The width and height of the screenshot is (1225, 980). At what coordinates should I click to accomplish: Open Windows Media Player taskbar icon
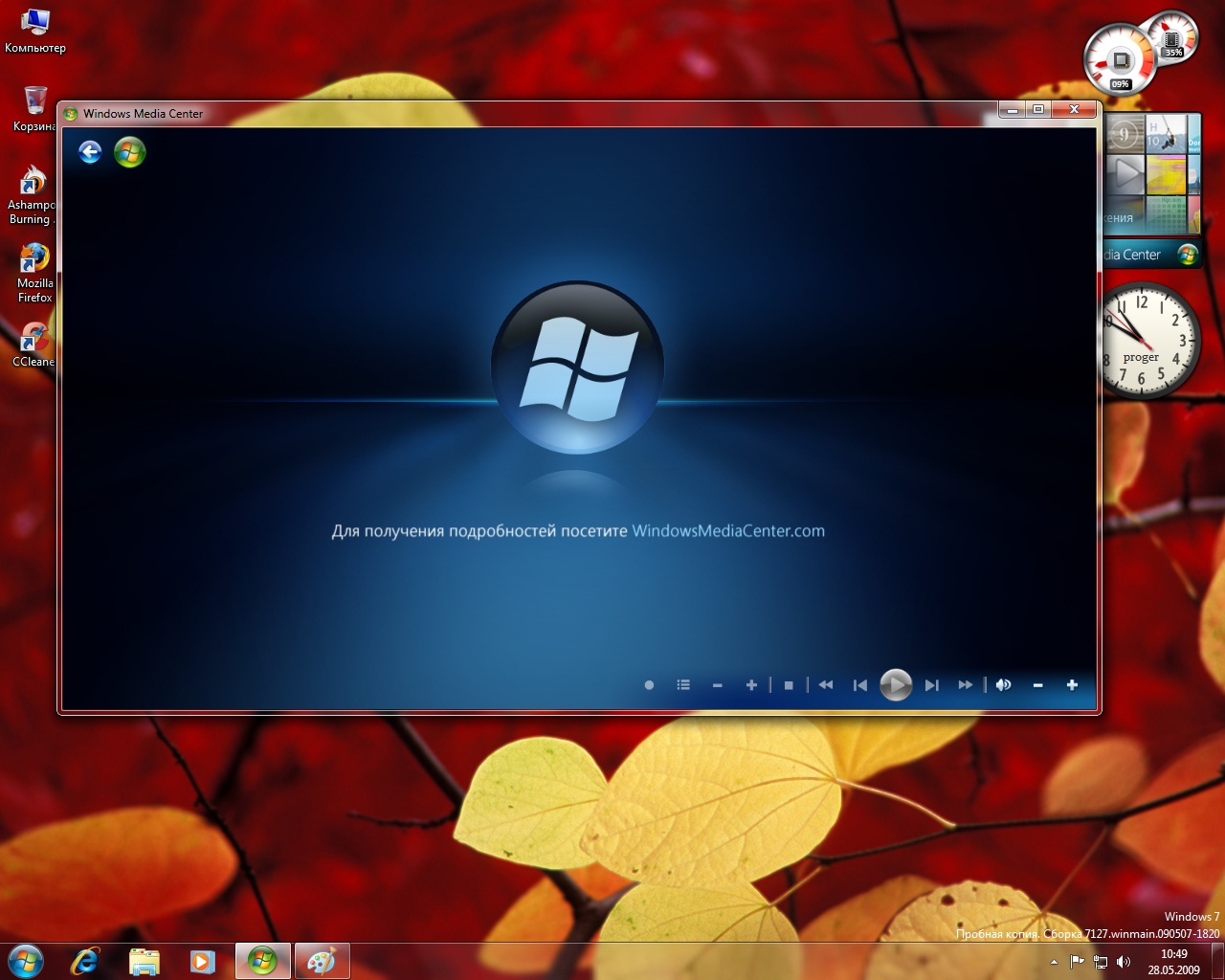click(202, 961)
